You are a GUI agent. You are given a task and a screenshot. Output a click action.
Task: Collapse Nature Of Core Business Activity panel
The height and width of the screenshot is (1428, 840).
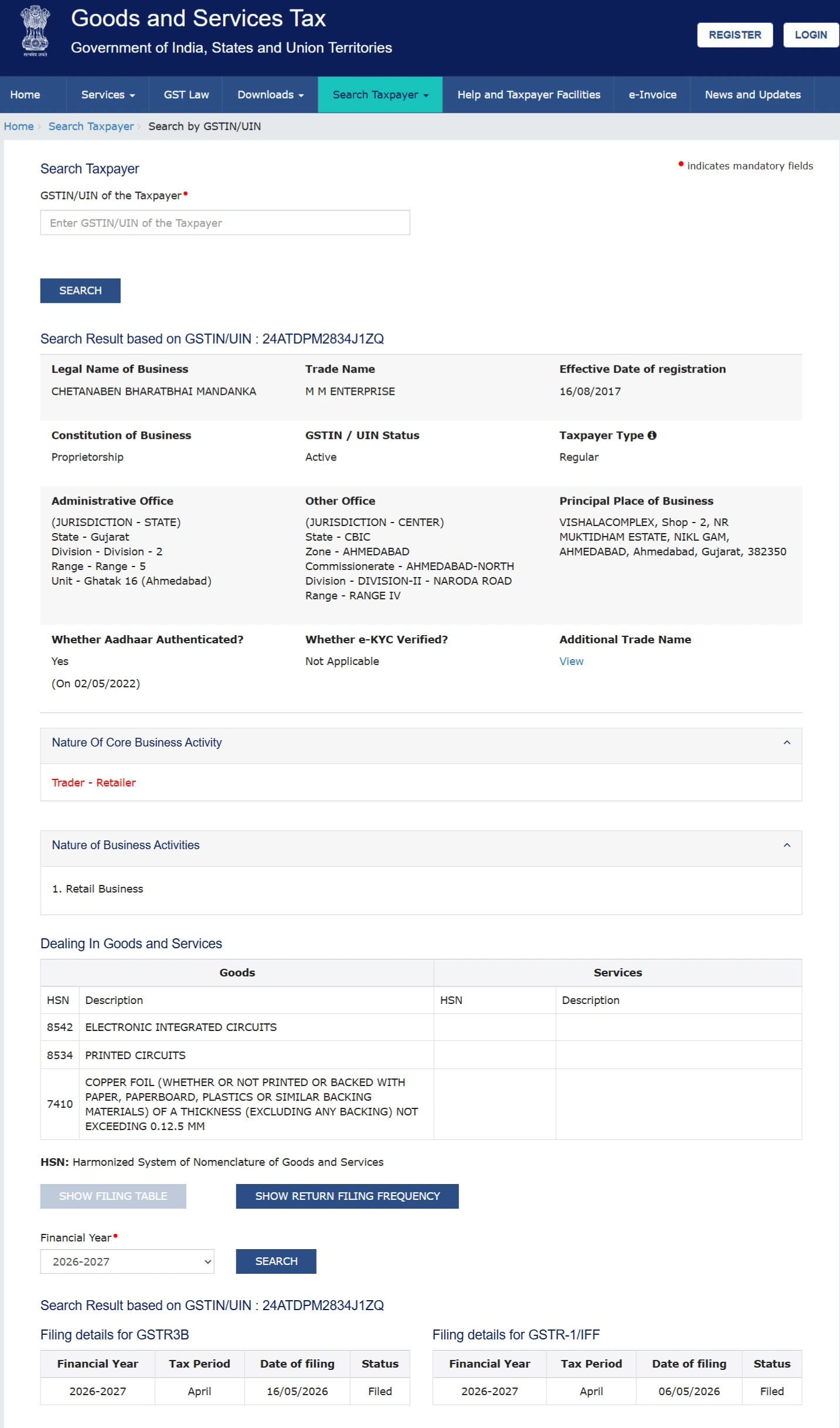tap(787, 742)
